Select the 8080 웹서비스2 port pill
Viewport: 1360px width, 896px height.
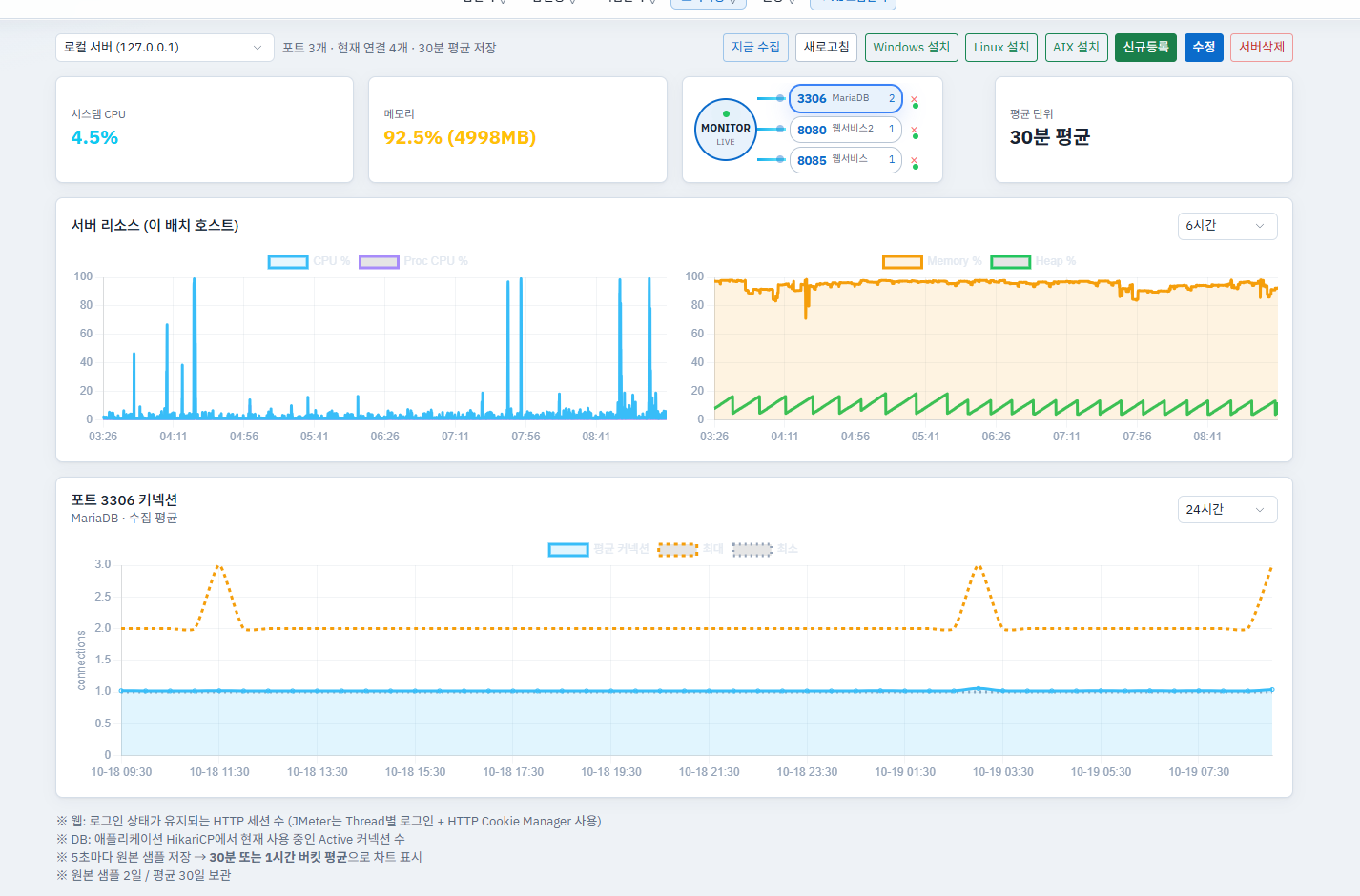point(845,129)
